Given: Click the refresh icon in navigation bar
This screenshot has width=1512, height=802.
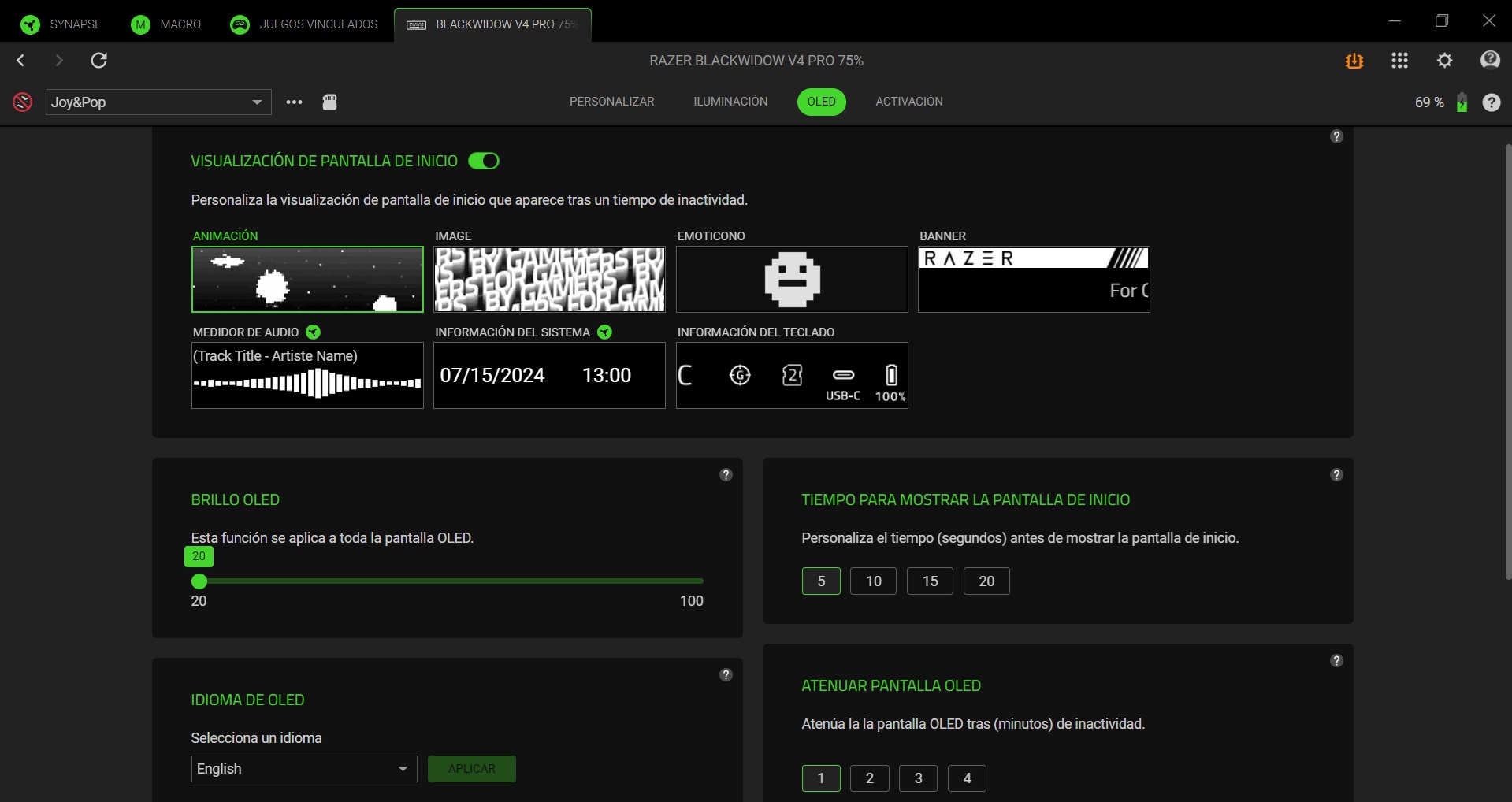Looking at the screenshot, I should [x=99, y=61].
